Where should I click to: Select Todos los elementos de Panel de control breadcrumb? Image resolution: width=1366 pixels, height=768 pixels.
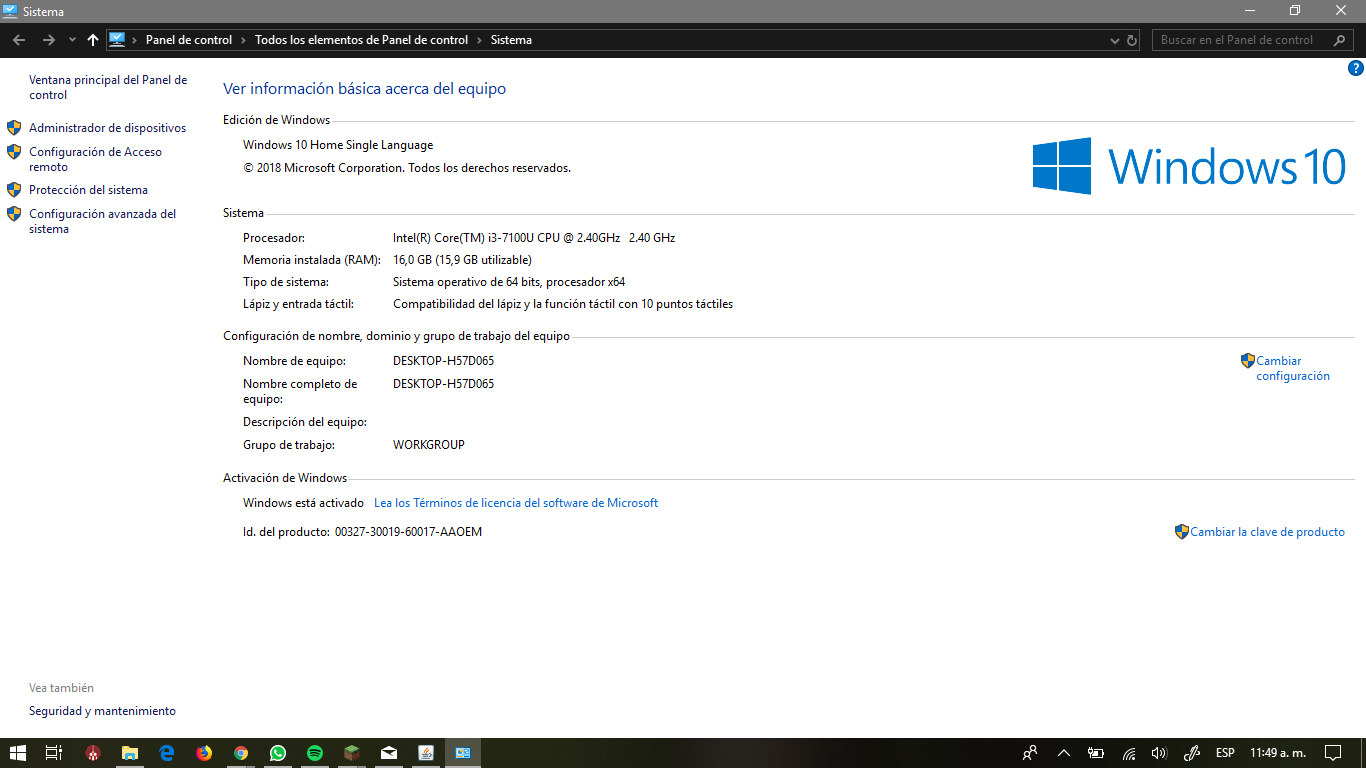point(361,40)
